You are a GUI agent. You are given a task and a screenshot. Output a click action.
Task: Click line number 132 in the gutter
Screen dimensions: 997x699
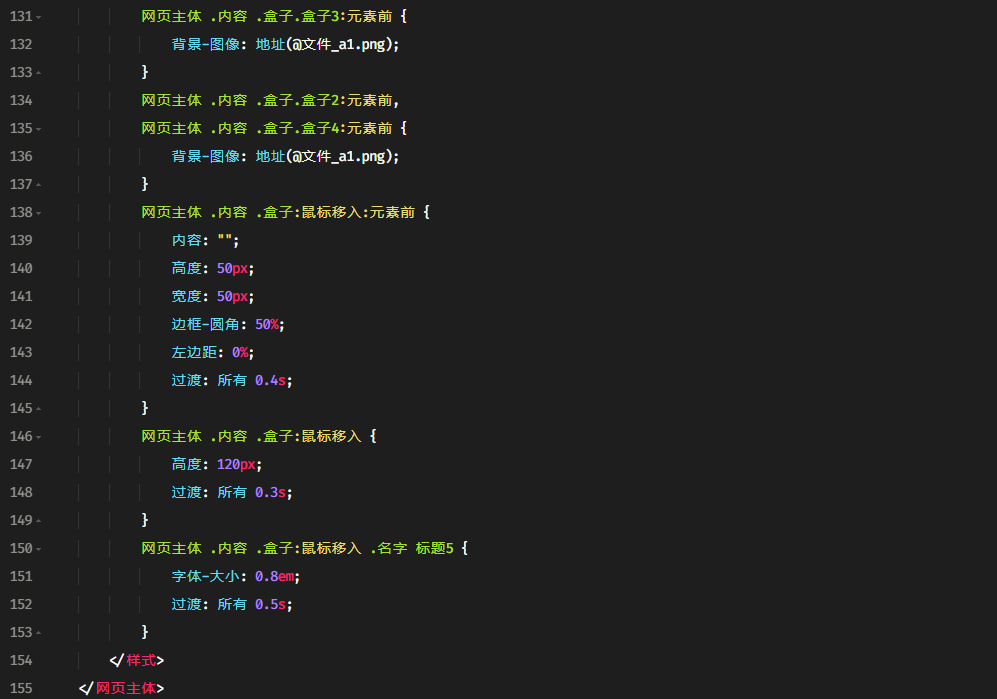pos(21,45)
